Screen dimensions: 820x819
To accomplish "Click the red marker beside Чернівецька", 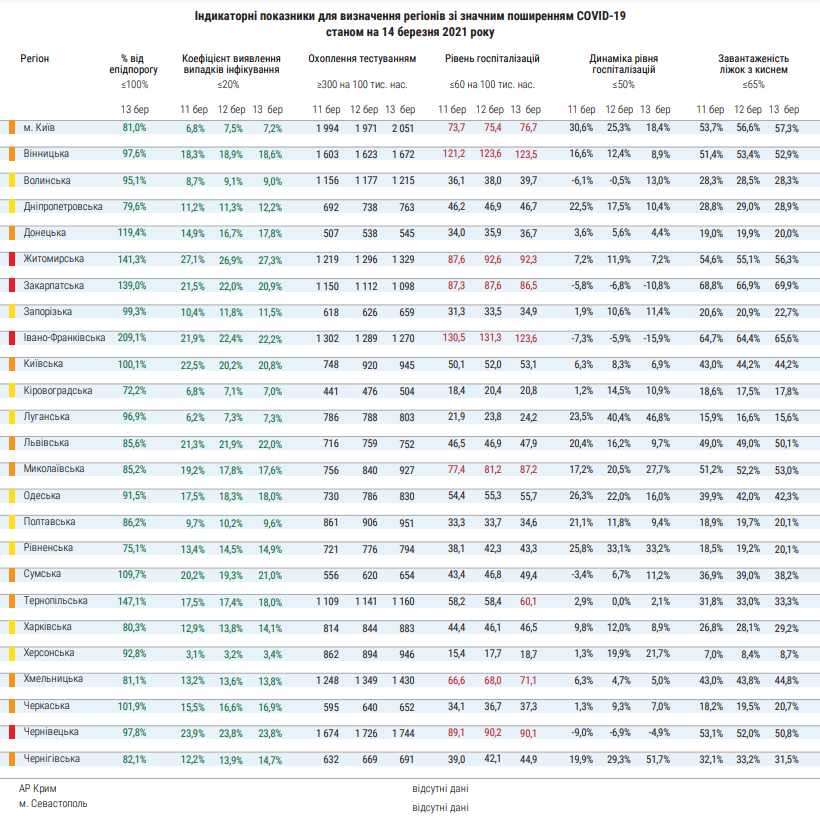I will coord(10,733).
